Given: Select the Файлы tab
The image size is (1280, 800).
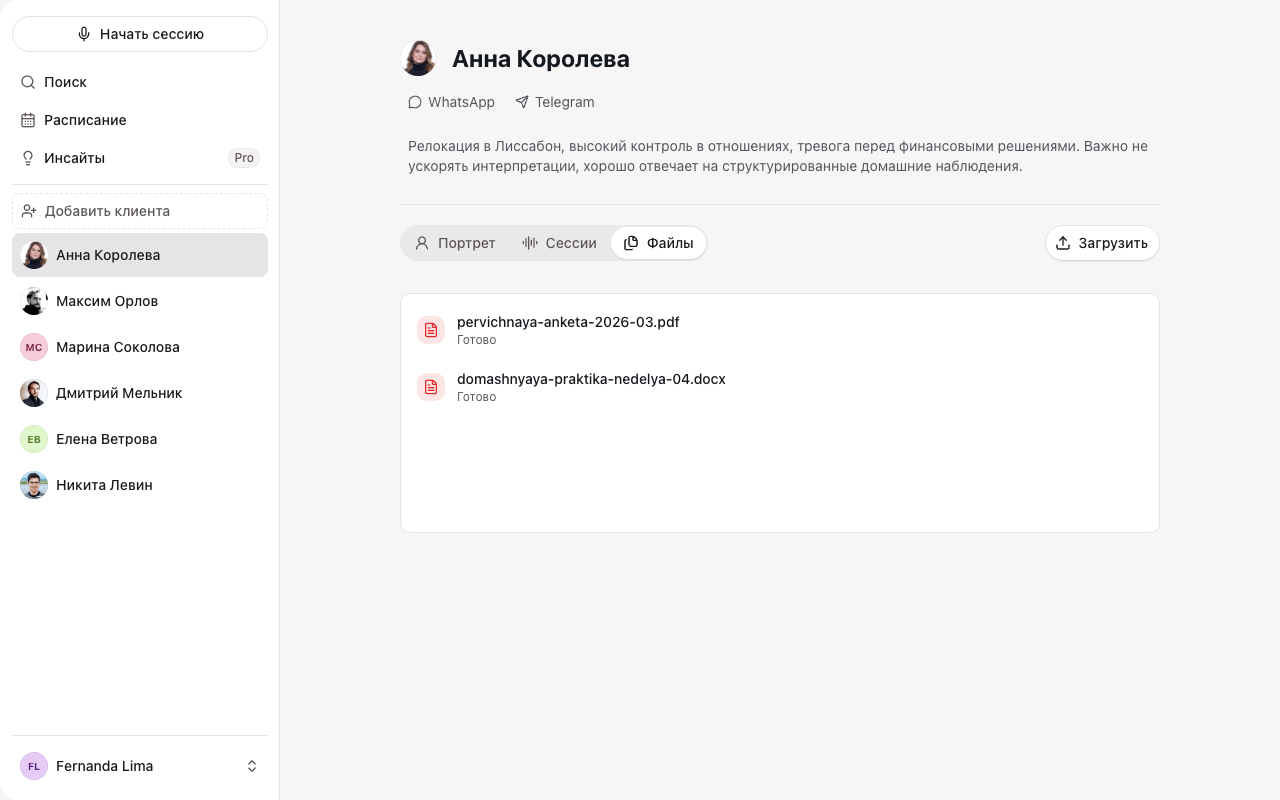Looking at the screenshot, I should (x=658, y=243).
